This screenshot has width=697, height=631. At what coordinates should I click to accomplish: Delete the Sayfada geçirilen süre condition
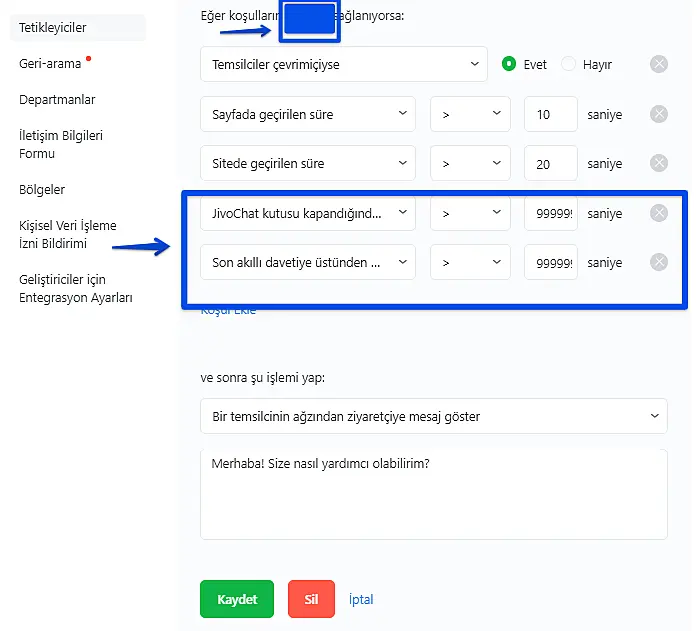pyautogui.click(x=659, y=114)
